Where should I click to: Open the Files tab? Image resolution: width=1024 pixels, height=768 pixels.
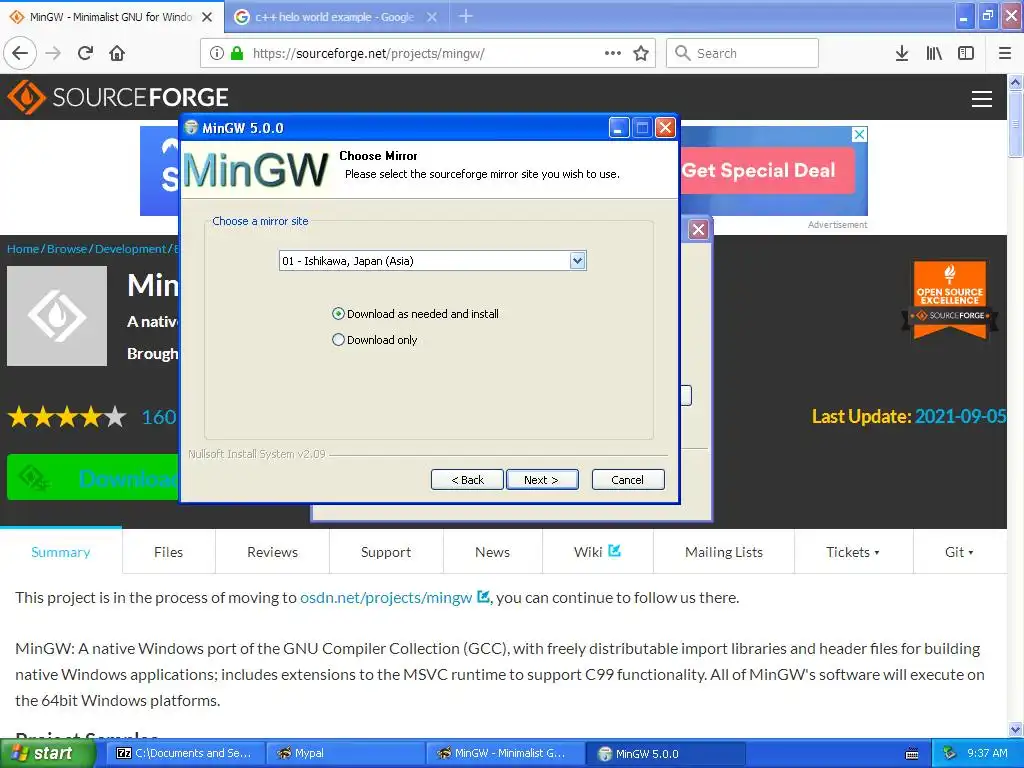[x=168, y=552]
